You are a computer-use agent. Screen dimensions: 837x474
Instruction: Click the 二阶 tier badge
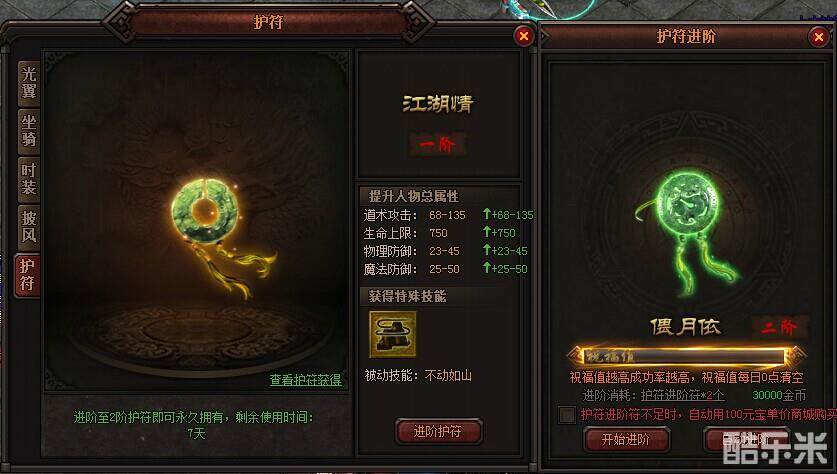(x=779, y=327)
